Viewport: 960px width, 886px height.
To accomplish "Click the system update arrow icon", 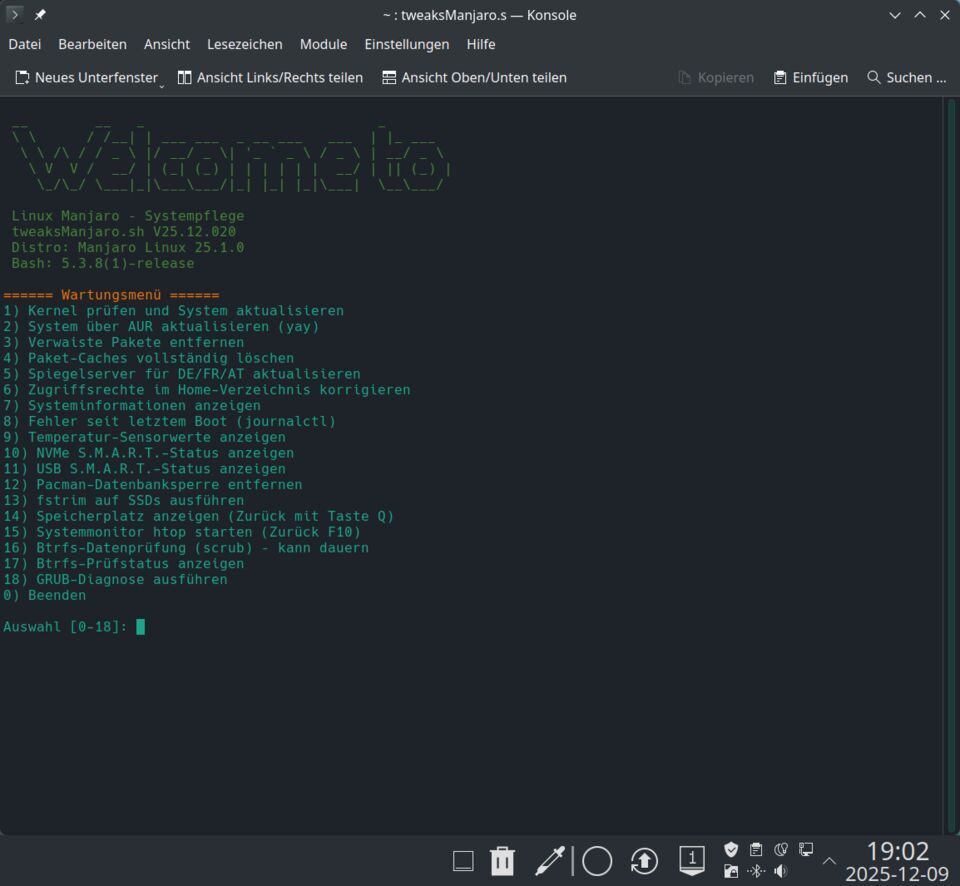I will [644, 860].
